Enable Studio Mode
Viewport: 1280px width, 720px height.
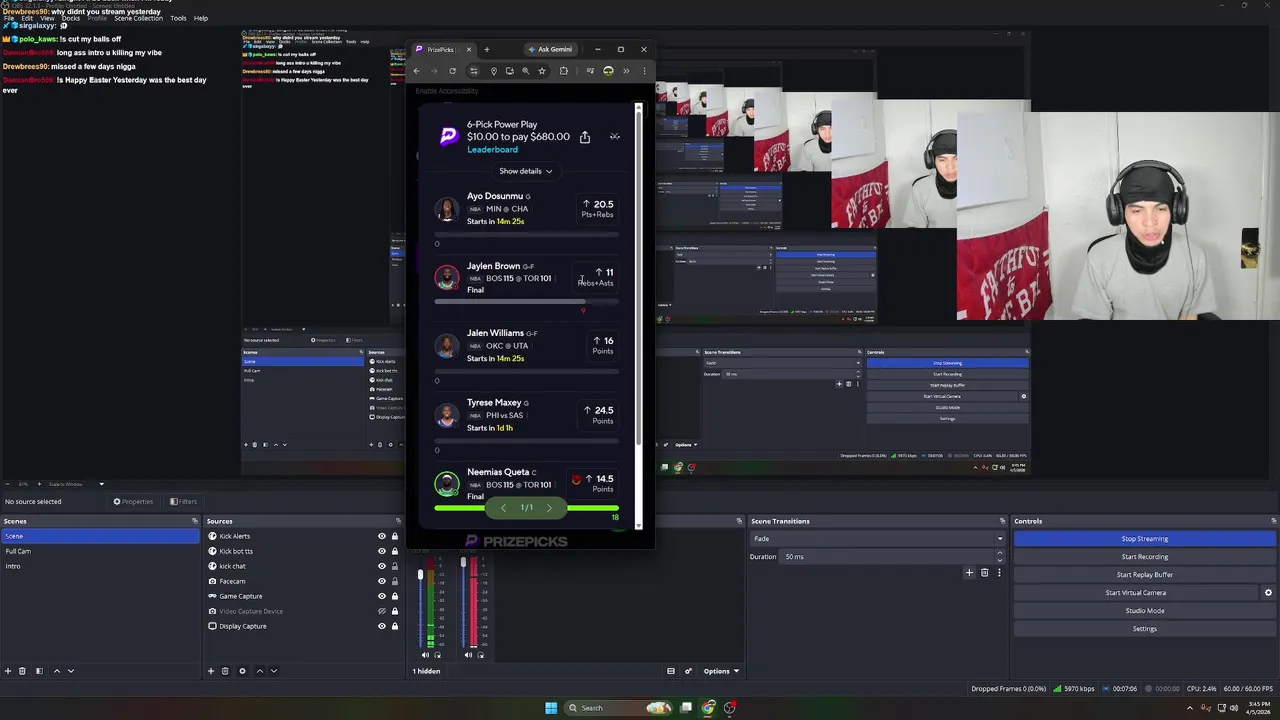(1144, 611)
